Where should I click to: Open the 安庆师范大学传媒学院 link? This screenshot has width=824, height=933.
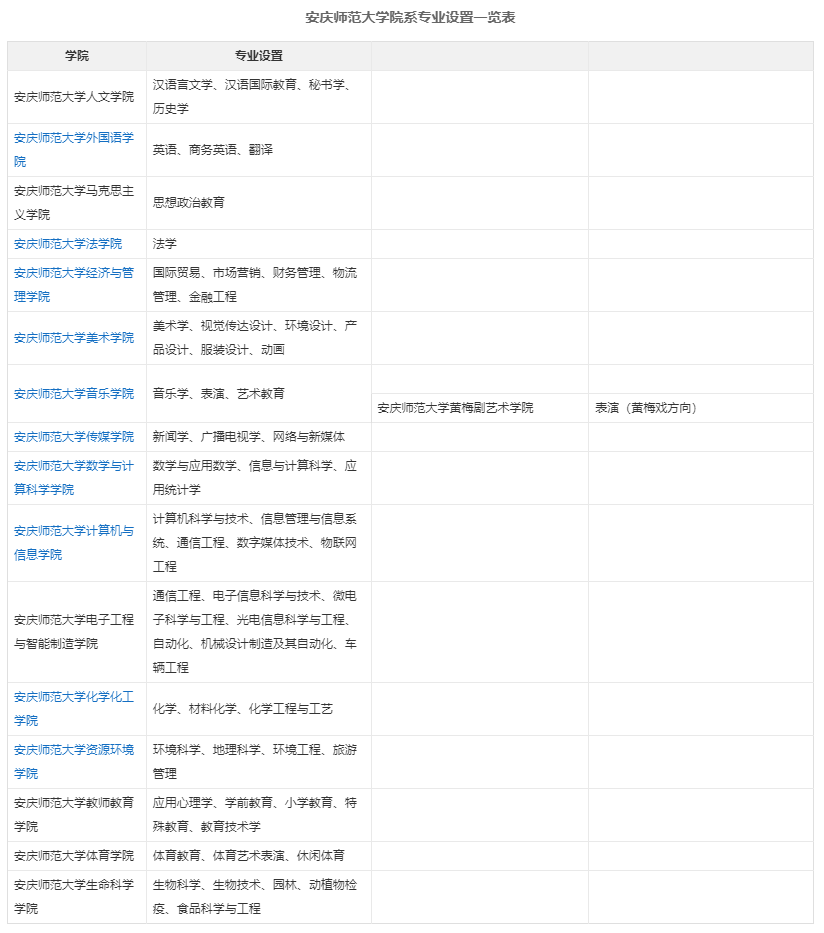coord(74,437)
